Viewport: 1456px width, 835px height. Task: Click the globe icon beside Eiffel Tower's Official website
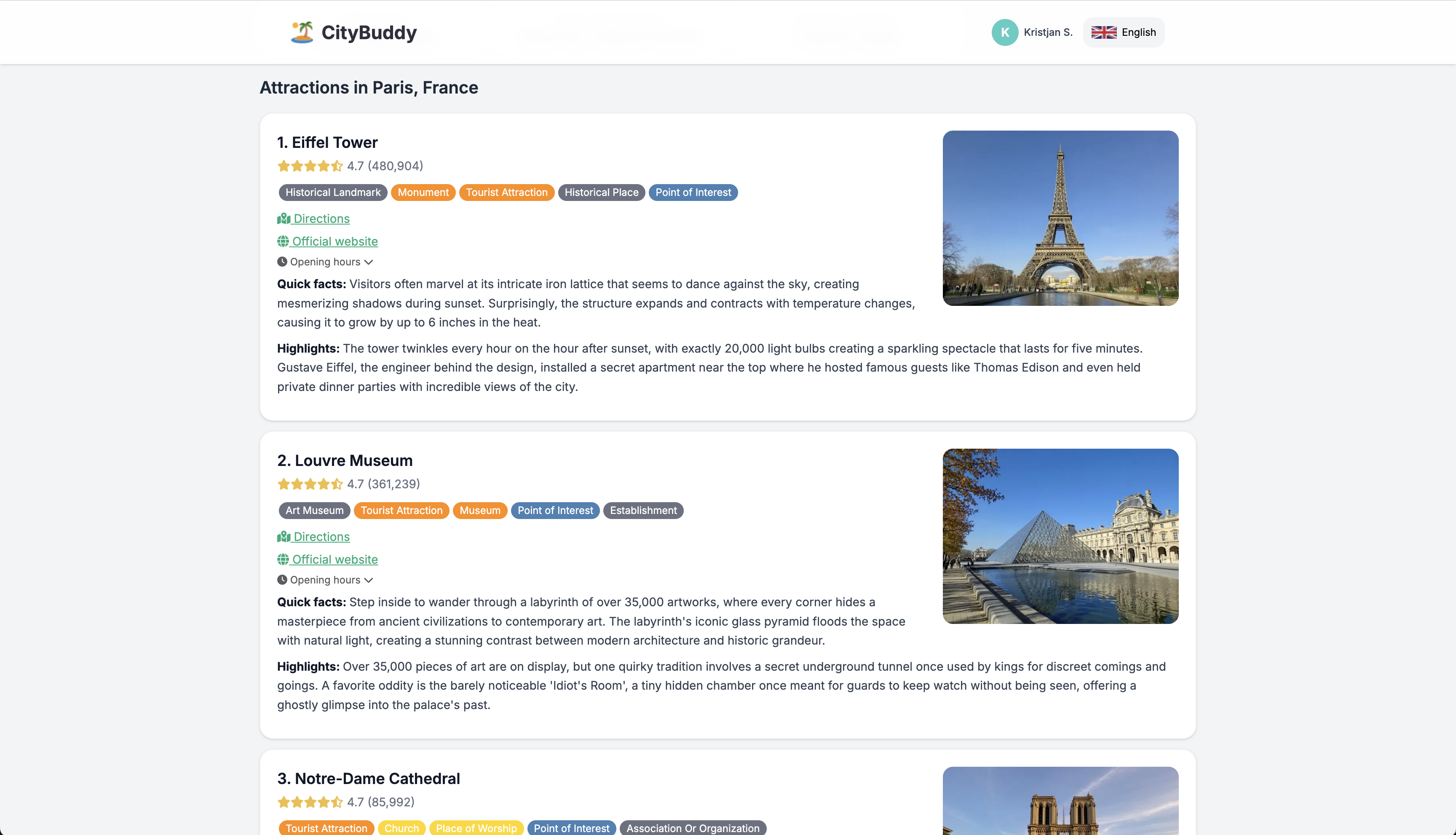pyautogui.click(x=283, y=241)
